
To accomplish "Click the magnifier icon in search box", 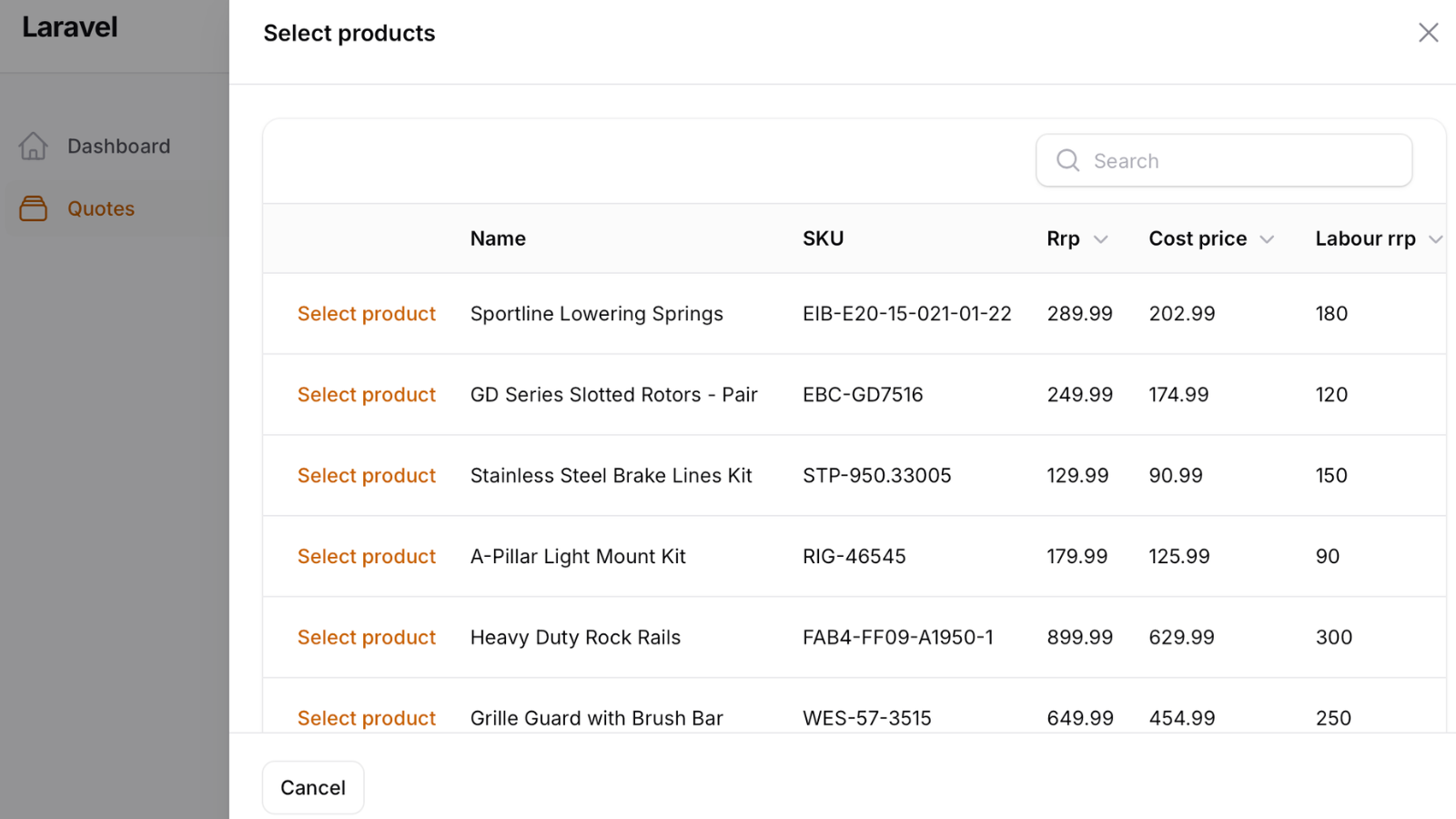I will click(x=1067, y=161).
